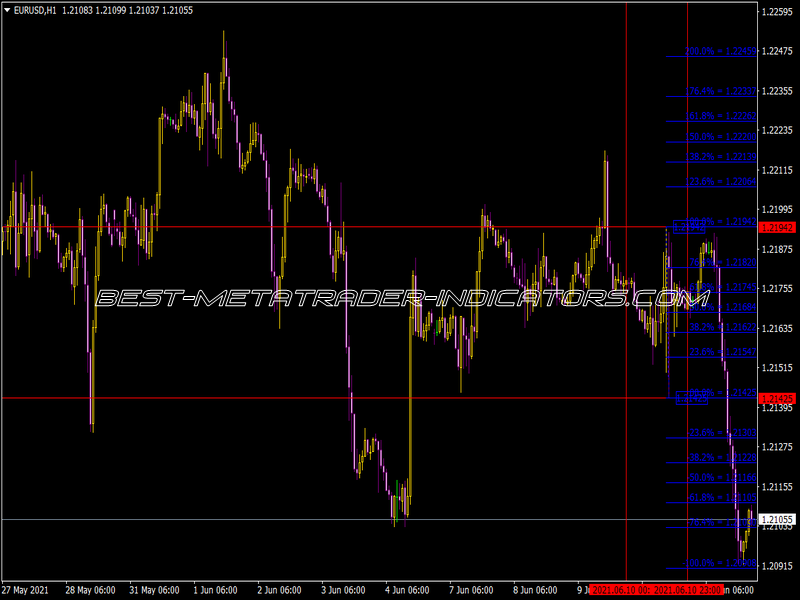The height and width of the screenshot is (600, 800).
Task: Click the 28 May 06:00 time axis label
Action: (x=90, y=590)
